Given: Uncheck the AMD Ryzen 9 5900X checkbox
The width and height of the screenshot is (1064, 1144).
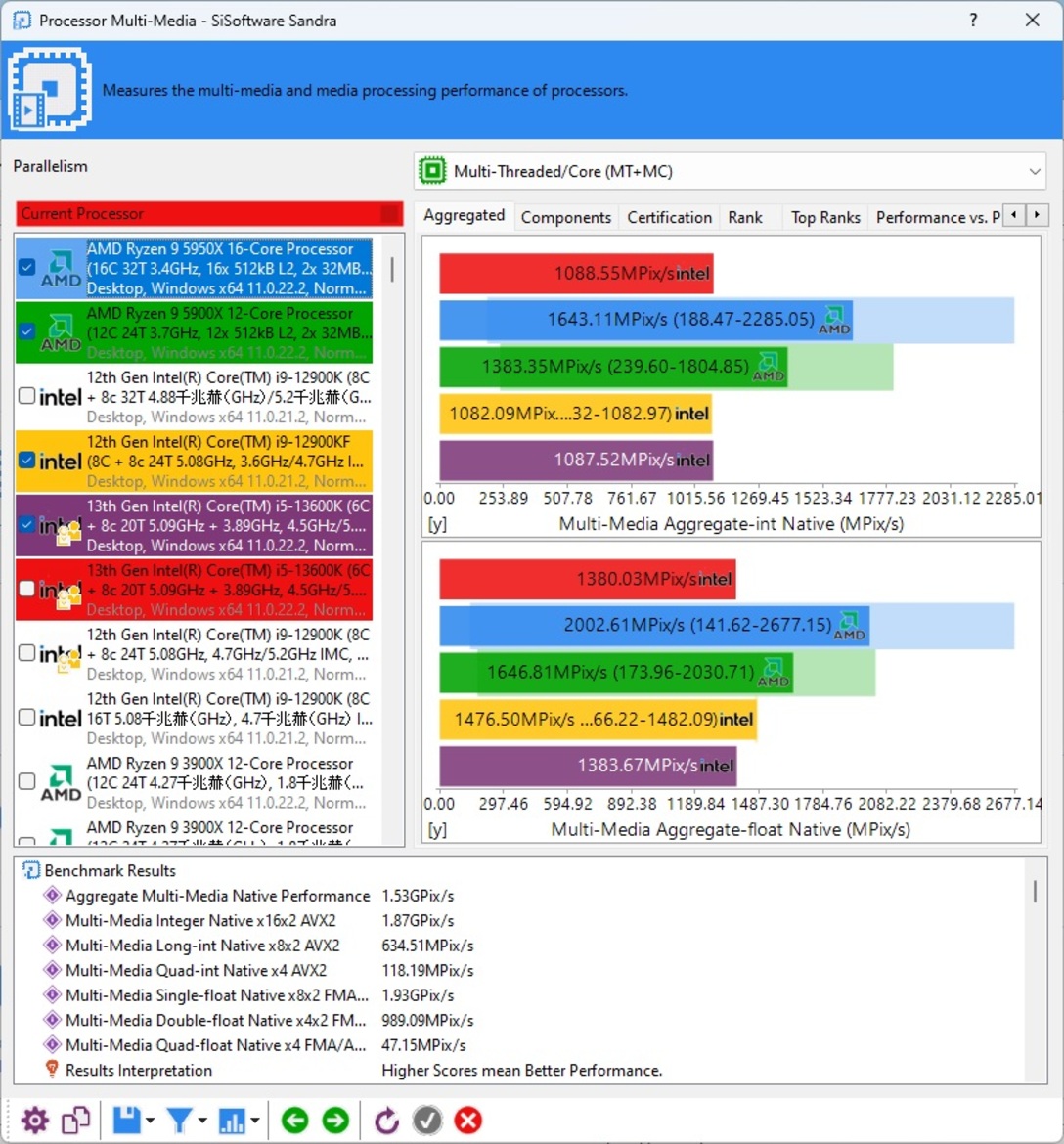Looking at the screenshot, I should 27,331.
